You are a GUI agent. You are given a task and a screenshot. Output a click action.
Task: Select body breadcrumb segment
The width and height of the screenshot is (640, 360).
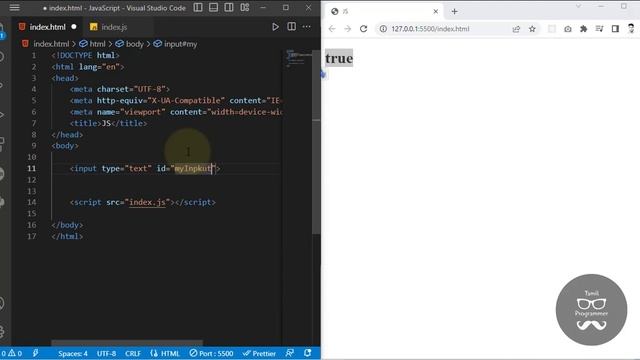(135, 44)
